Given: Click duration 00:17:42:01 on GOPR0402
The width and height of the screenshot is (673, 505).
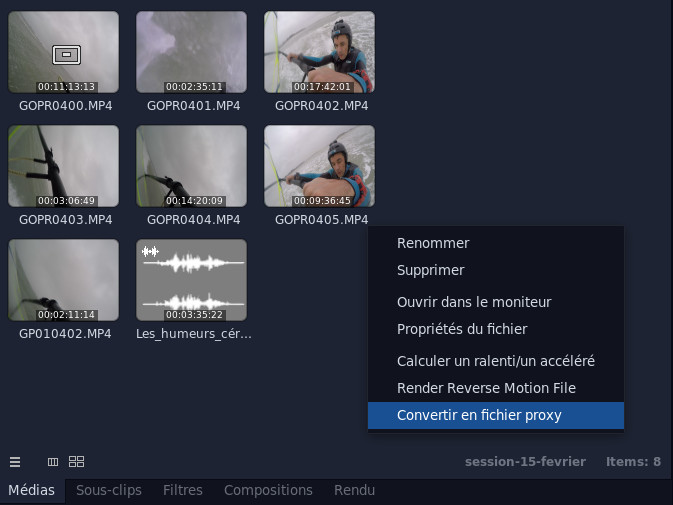Looking at the screenshot, I should [322, 87].
